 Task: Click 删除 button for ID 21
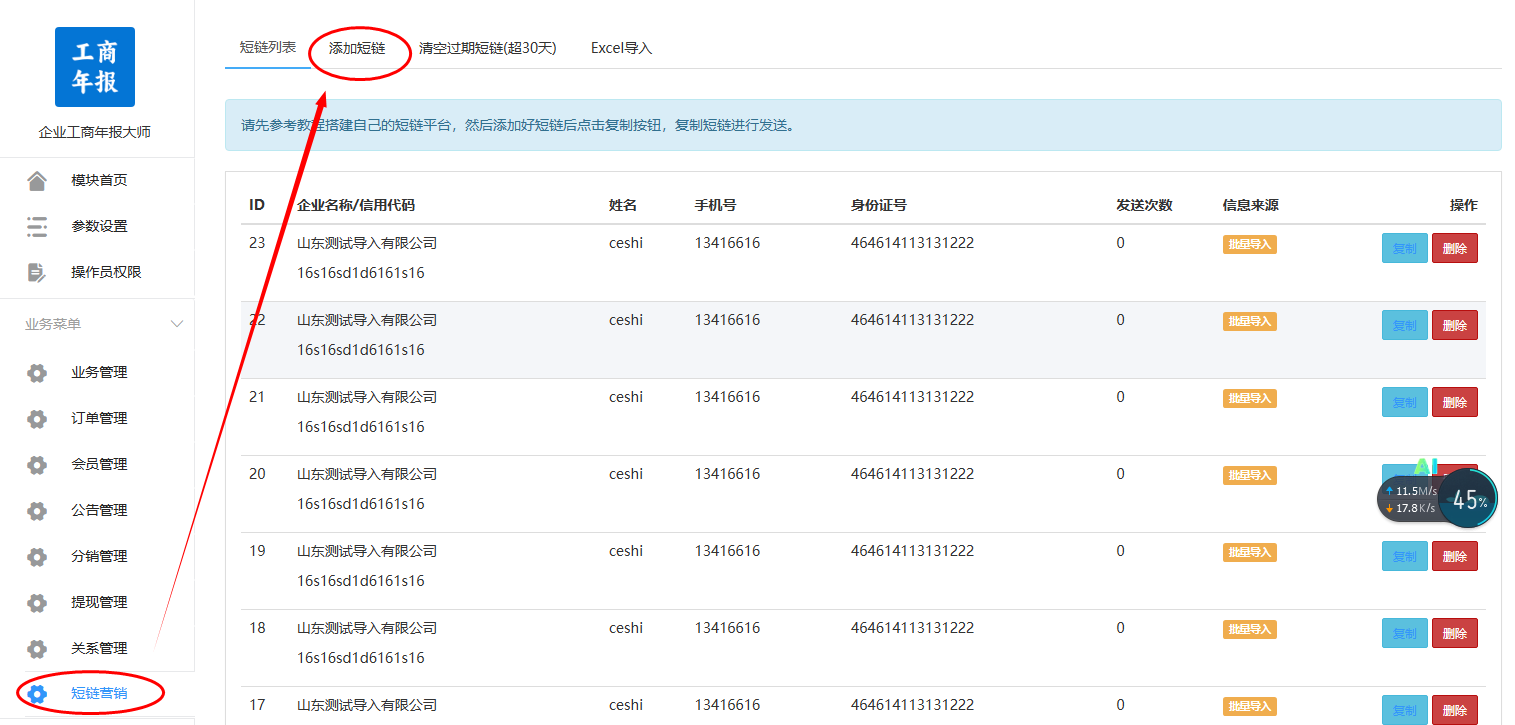1455,402
